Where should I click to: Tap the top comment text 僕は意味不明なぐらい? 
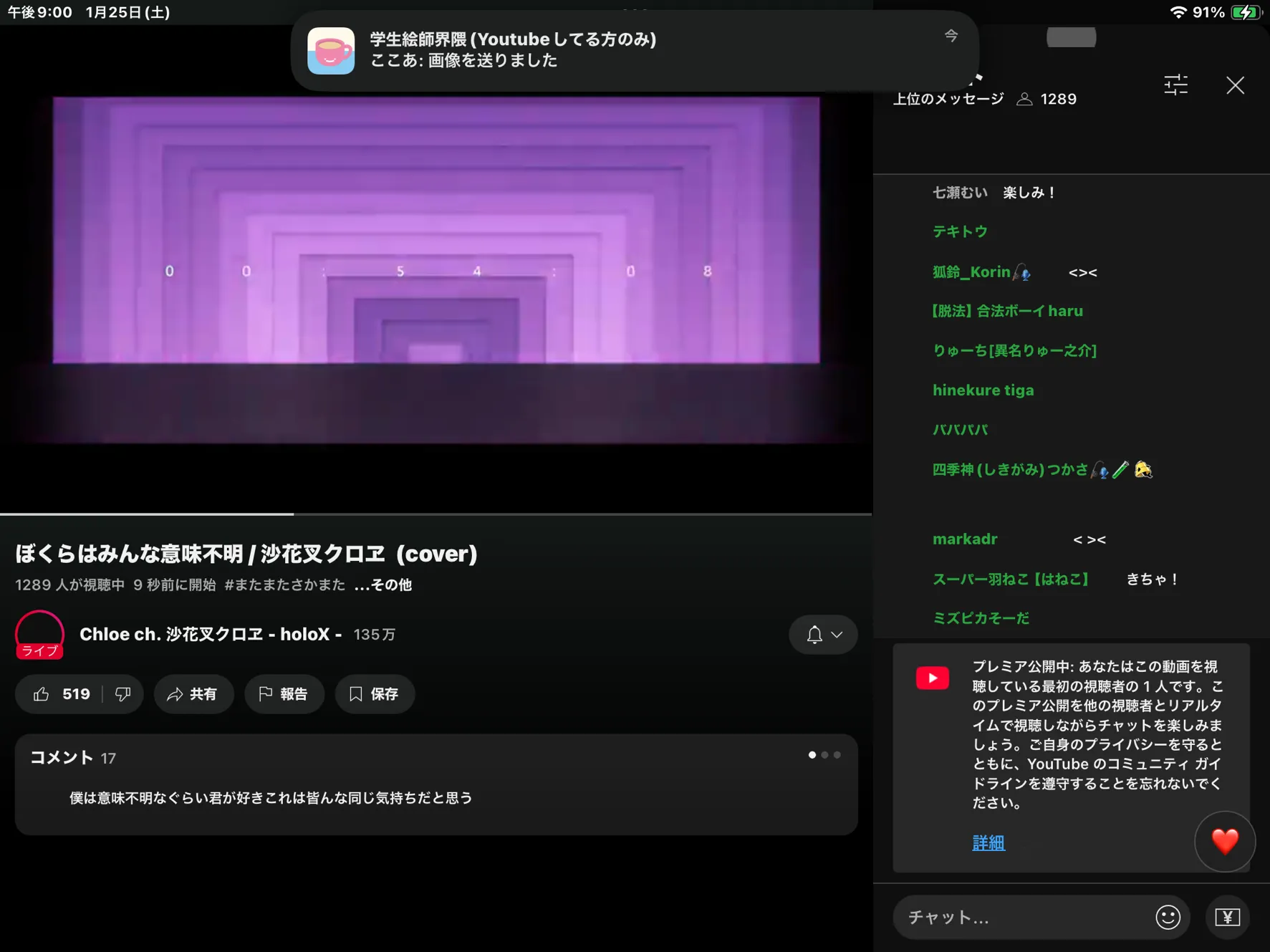(271, 798)
